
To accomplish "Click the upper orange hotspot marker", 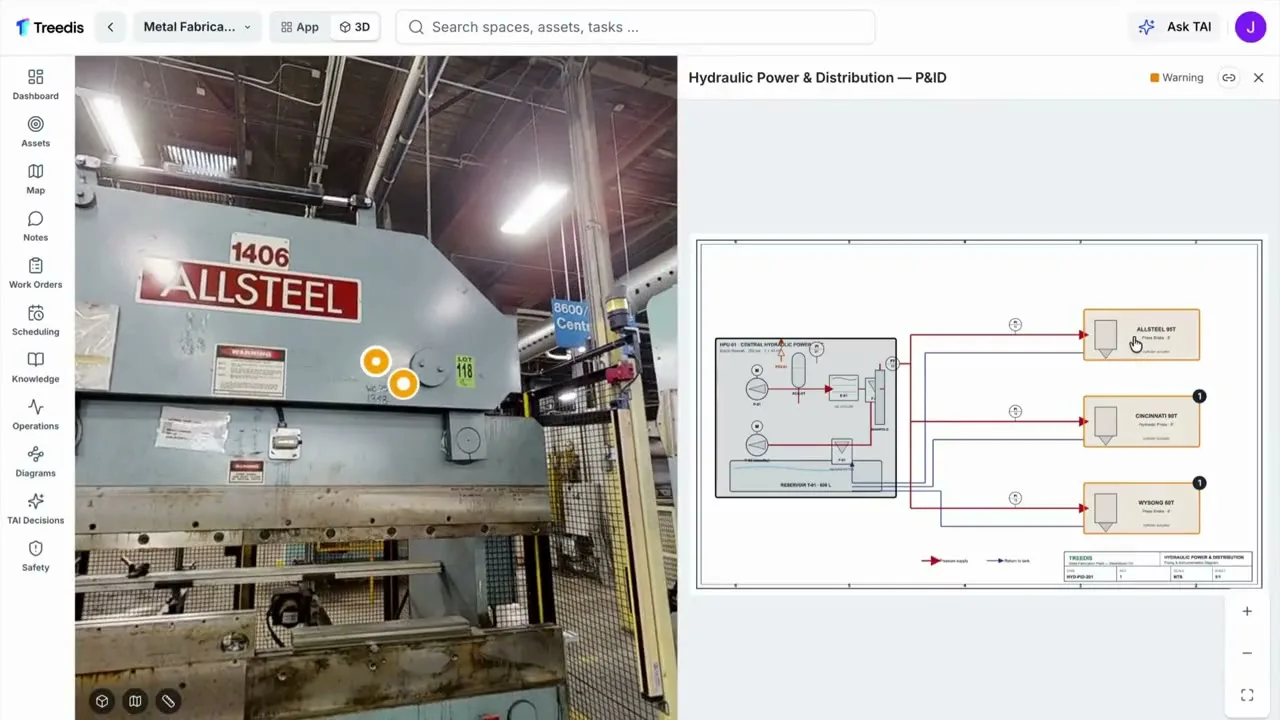I will [x=376, y=361].
